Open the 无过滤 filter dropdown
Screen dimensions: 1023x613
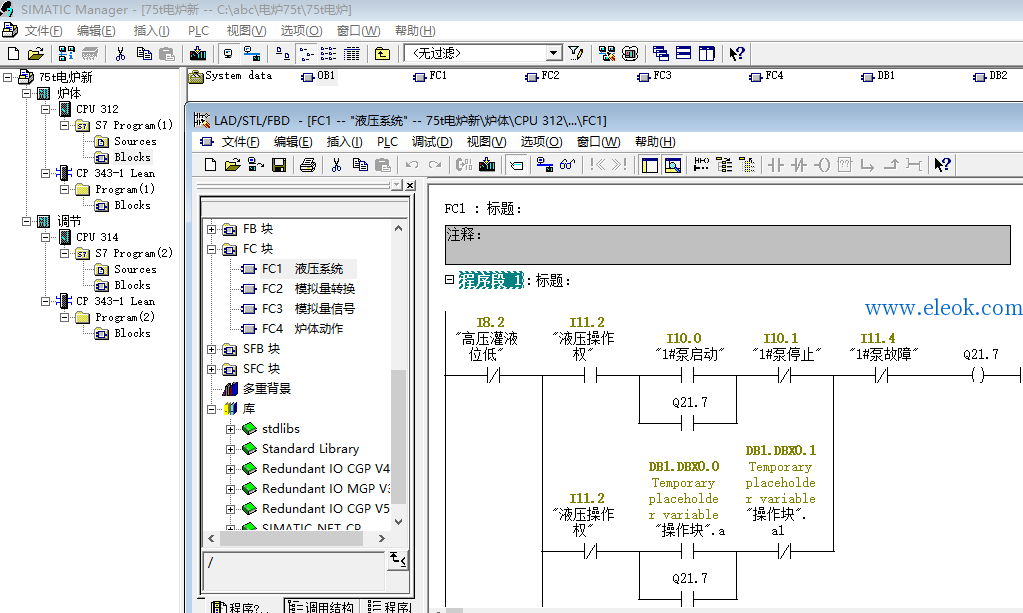[553, 53]
